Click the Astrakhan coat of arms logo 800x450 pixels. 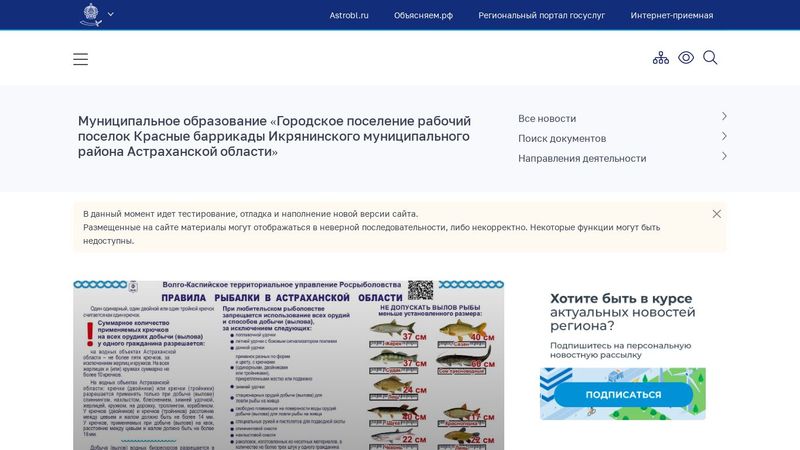91,14
